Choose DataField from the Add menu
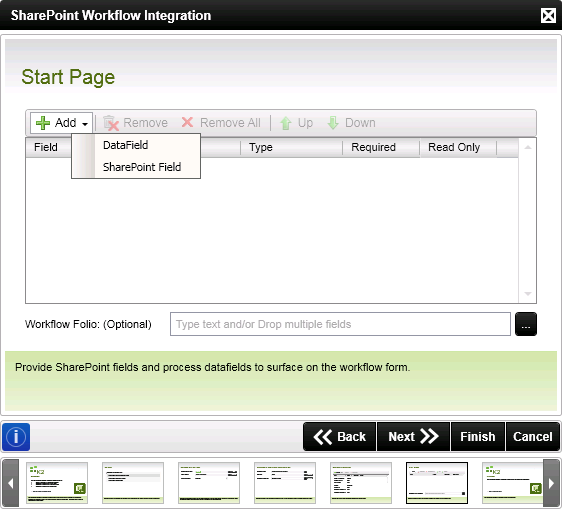562x509 pixels. (x=136, y=145)
